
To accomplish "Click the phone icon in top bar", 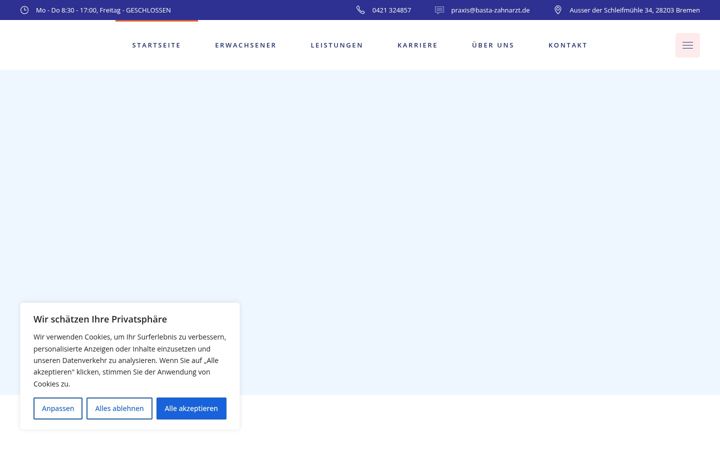I will click(360, 10).
